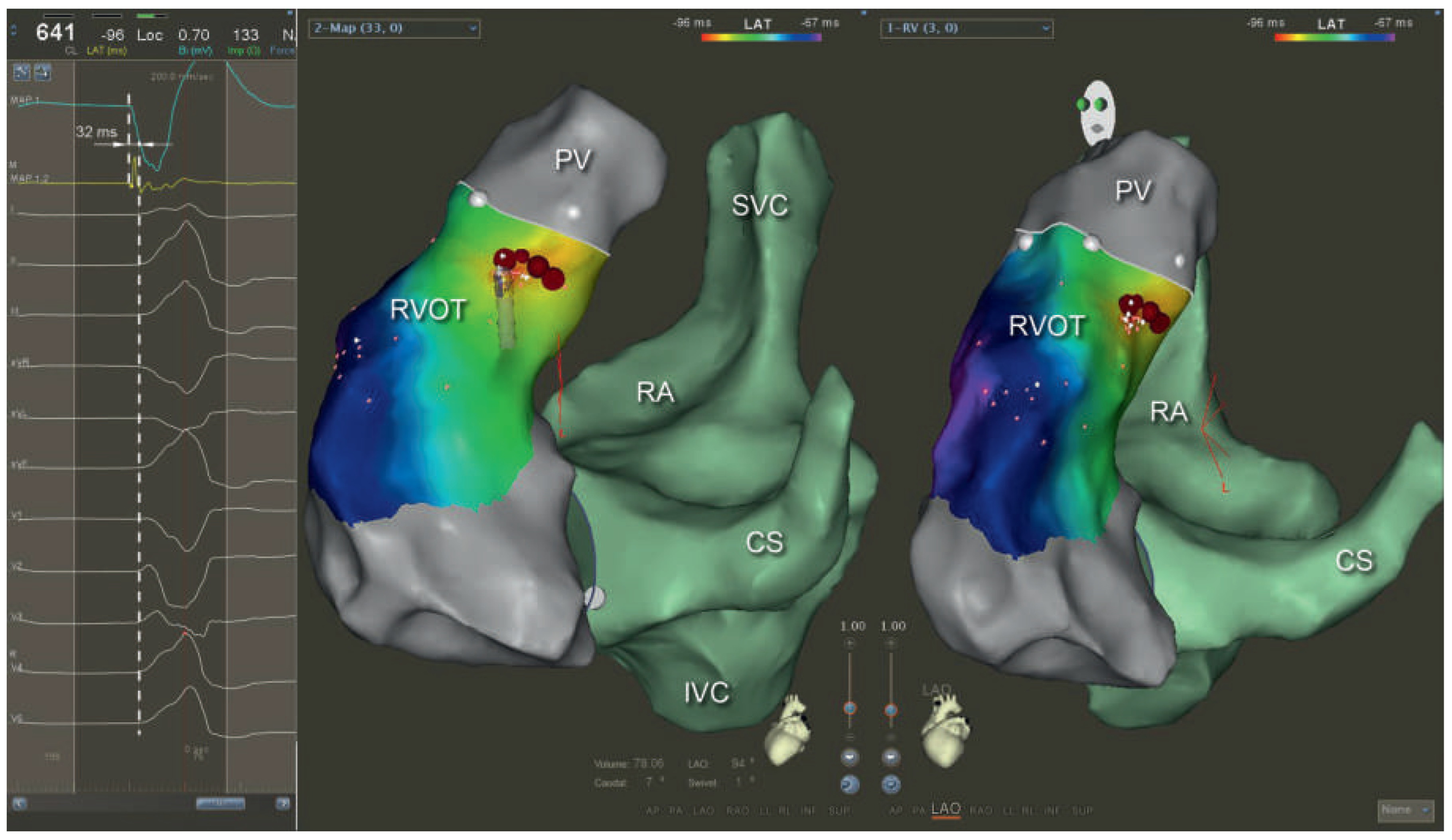
Task: Click the plus above the right zoom slider
Action: click(x=891, y=643)
